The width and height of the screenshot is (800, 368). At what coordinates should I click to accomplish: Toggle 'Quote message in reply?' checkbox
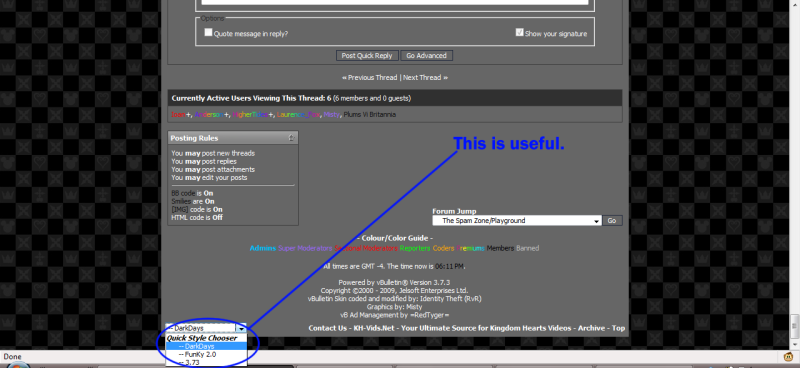(208, 32)
